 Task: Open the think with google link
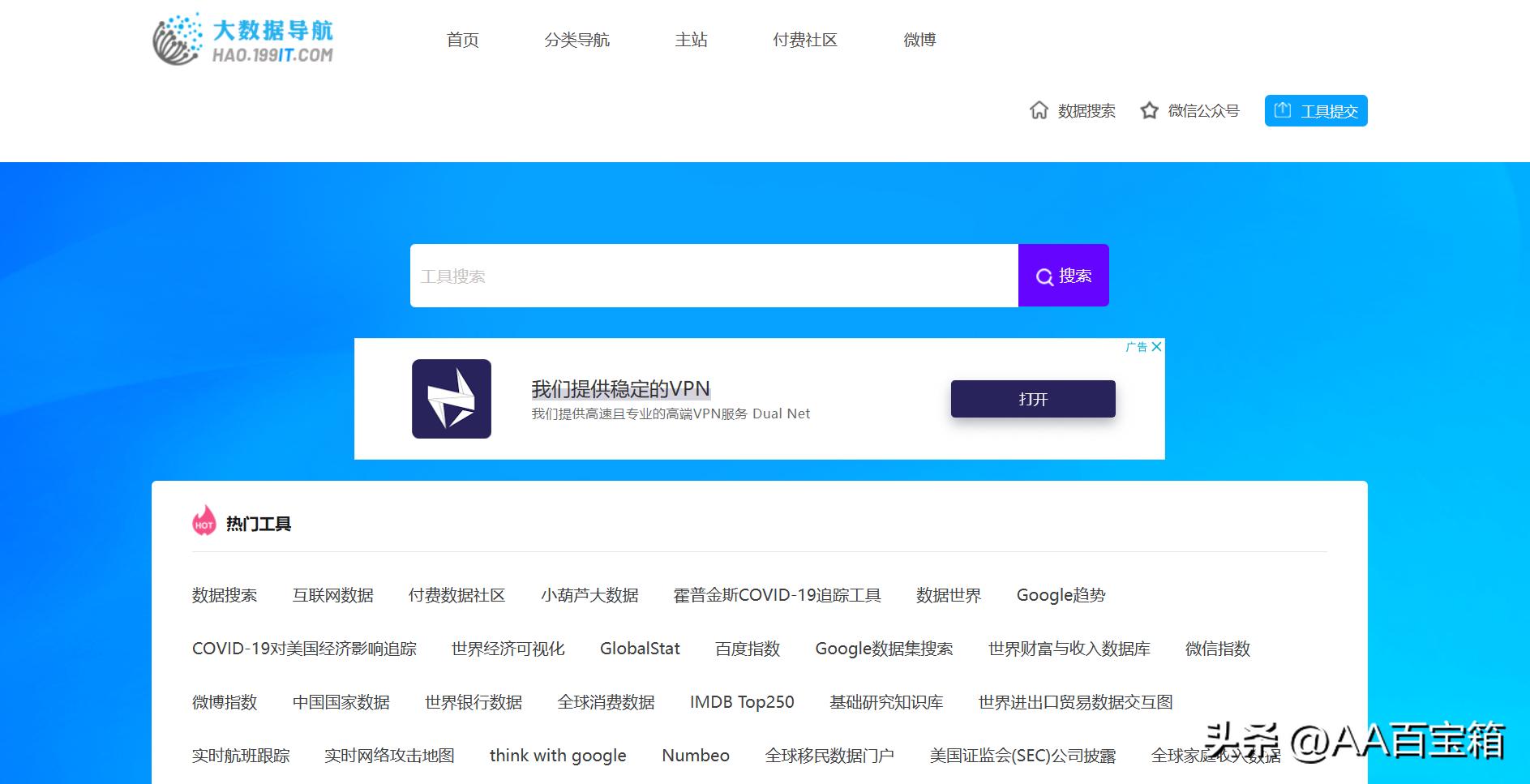[x=557, y=755]
